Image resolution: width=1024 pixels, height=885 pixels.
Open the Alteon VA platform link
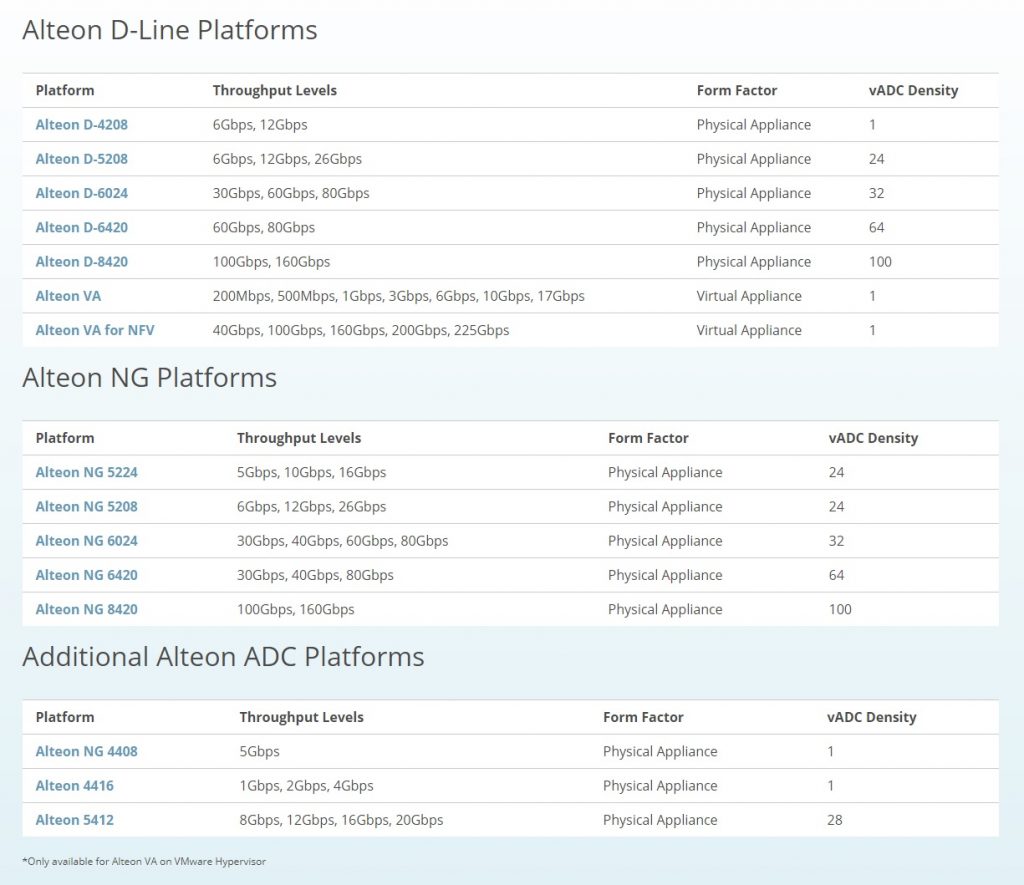(69, 296)
